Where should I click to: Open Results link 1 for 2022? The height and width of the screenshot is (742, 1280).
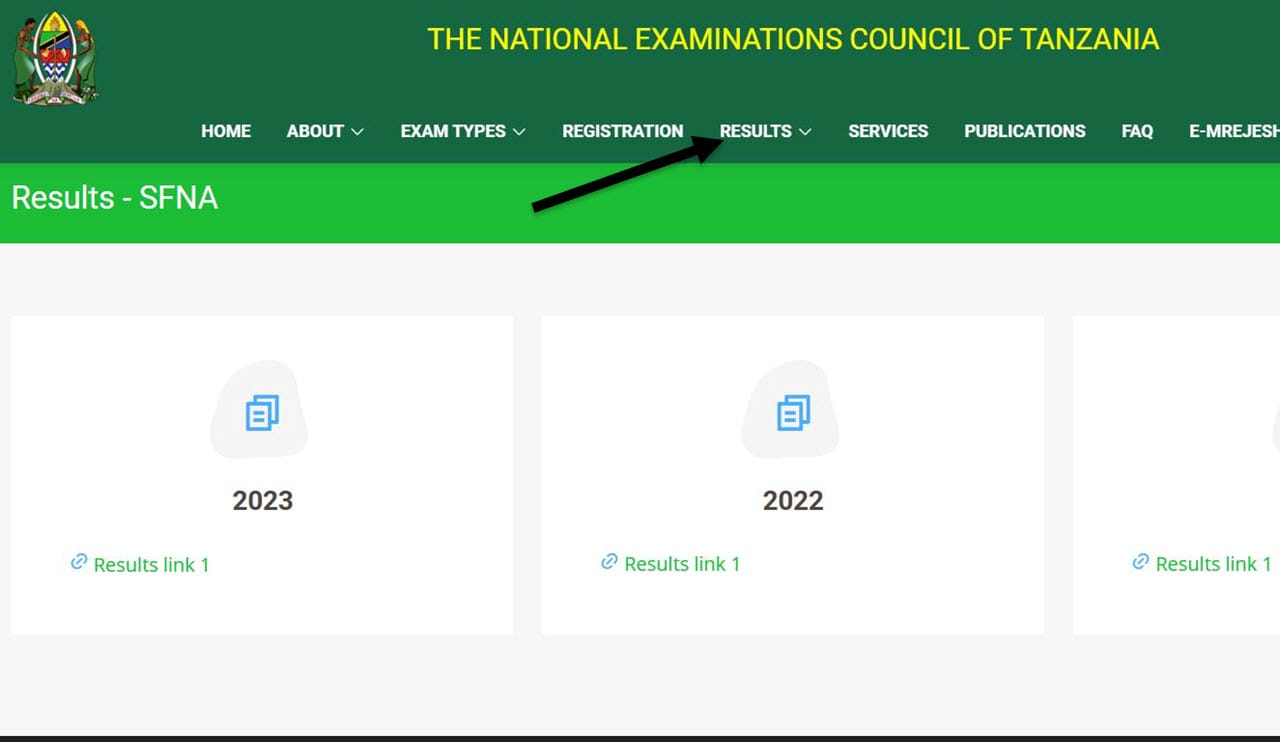[682, 565]
